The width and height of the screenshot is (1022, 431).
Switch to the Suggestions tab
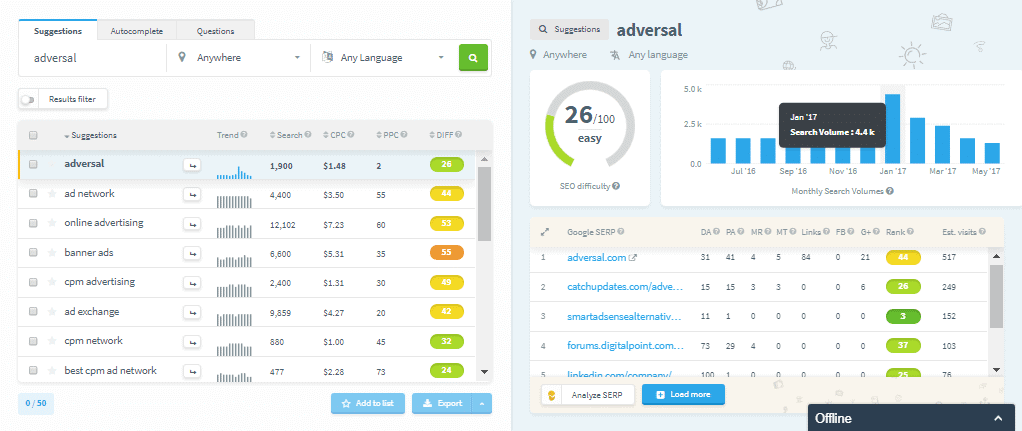click(58, 31)
